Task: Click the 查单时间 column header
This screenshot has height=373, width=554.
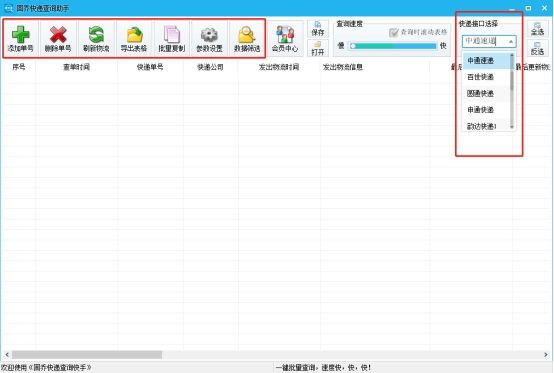Action: (76, 67)
